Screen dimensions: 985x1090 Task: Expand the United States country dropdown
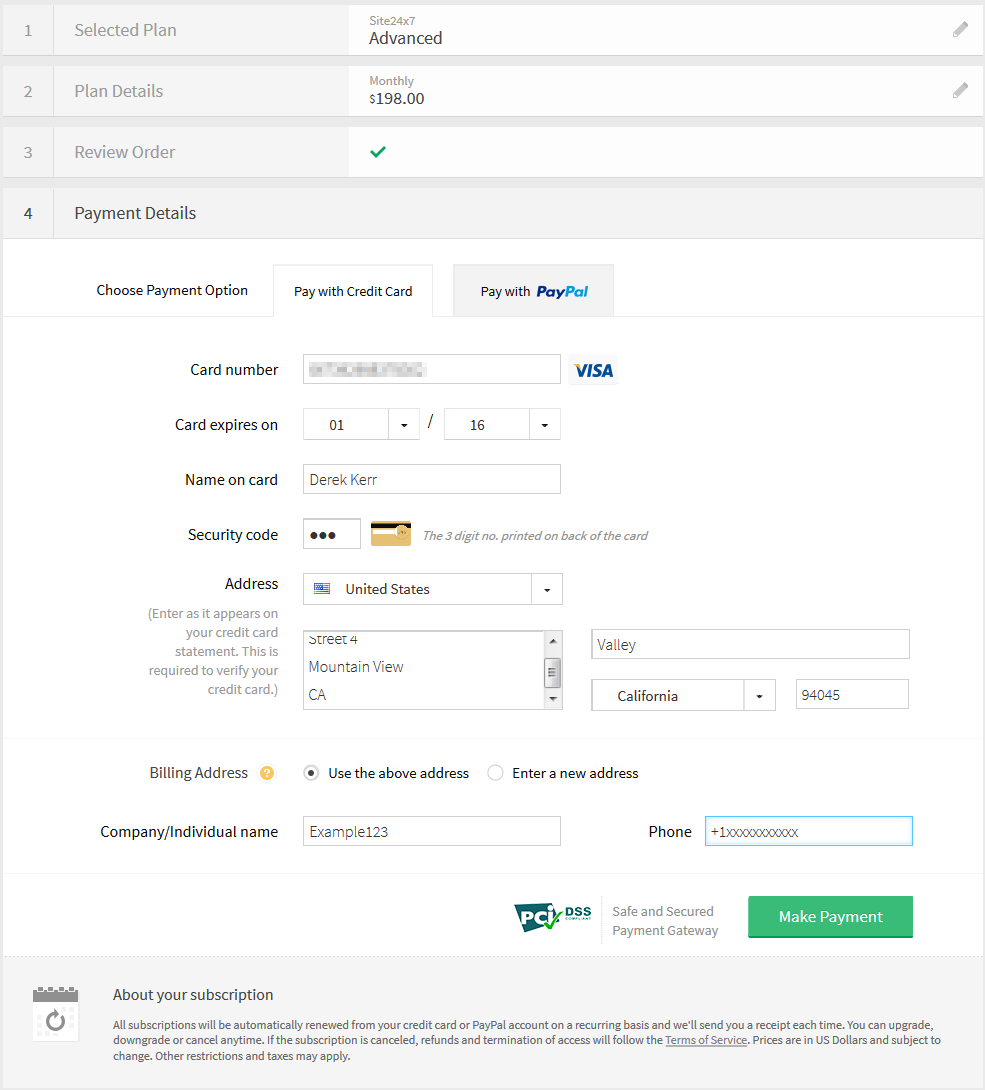click(x=546, y=590)
